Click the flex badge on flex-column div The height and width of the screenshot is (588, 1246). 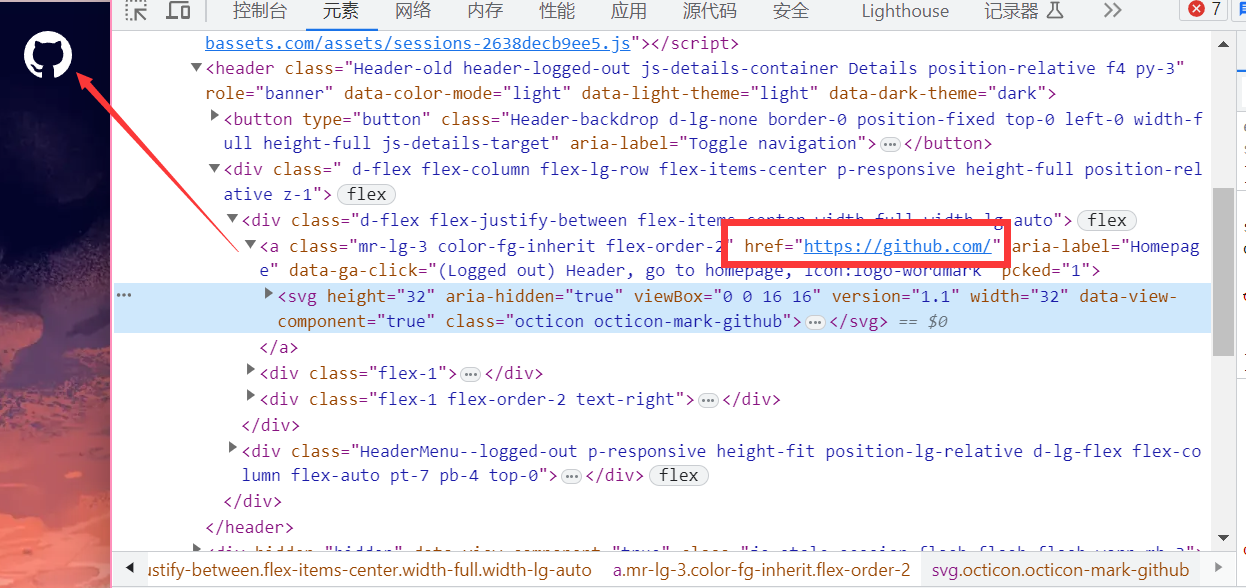pyautogui.click(x=367, y=194)
